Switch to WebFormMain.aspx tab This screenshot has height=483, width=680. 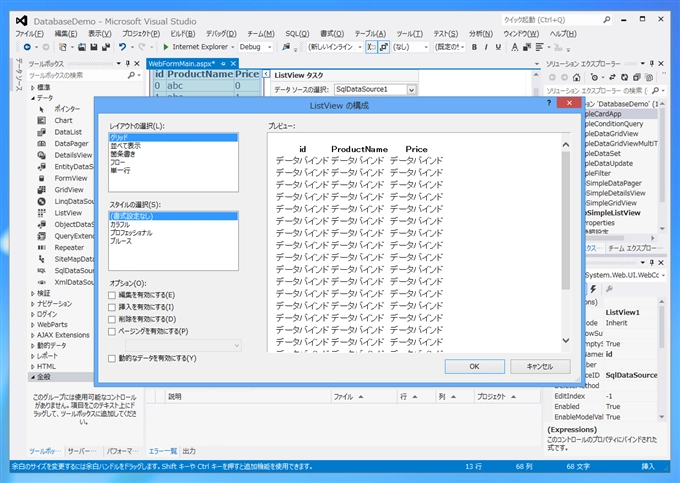181,64
